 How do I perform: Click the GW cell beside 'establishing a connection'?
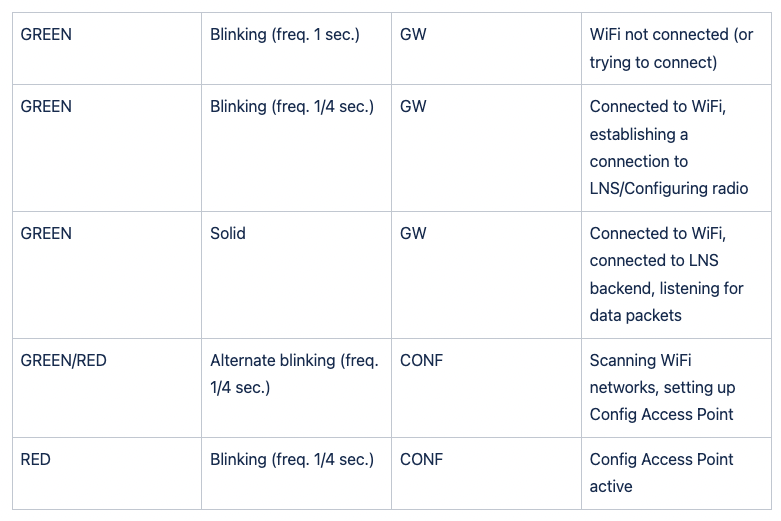[x=486, y=148]
